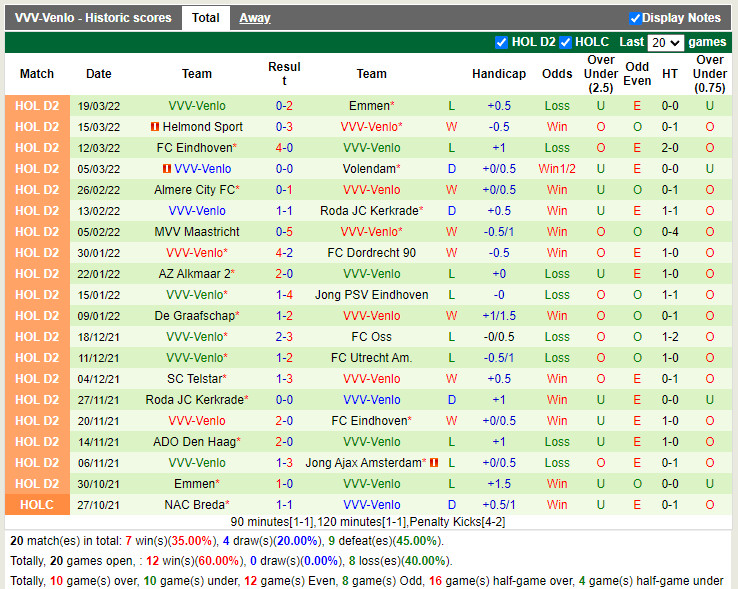Click the VVV-Venlo - Historic scores title
The image size is (738, 589).
pos(93,18)
